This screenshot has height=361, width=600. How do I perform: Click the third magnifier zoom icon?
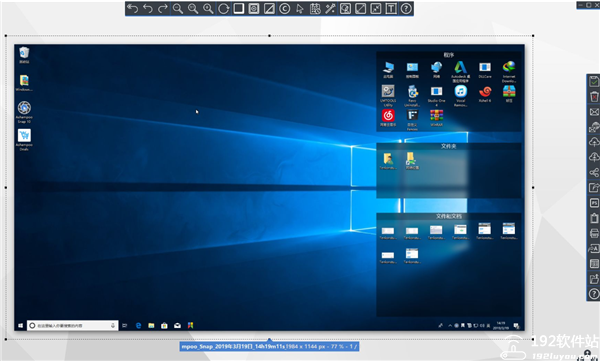click(208, 8)
